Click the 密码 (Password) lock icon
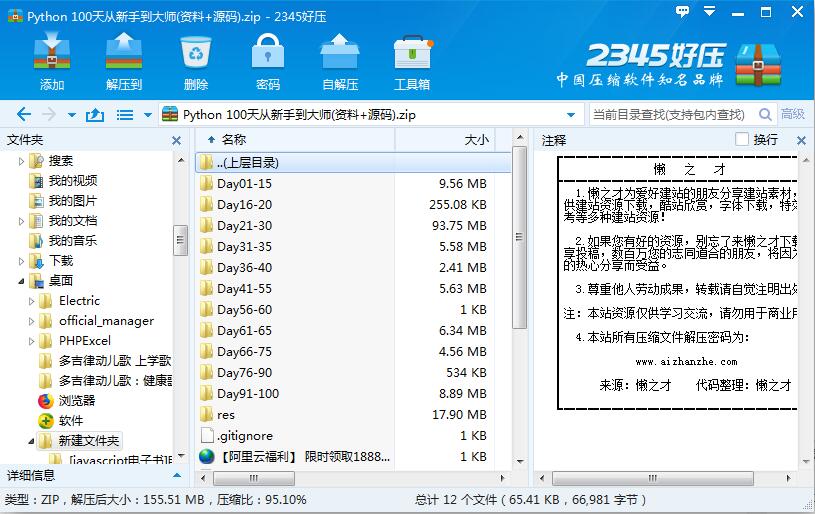This screenshot has width=815, height=514. pos(268,52)
